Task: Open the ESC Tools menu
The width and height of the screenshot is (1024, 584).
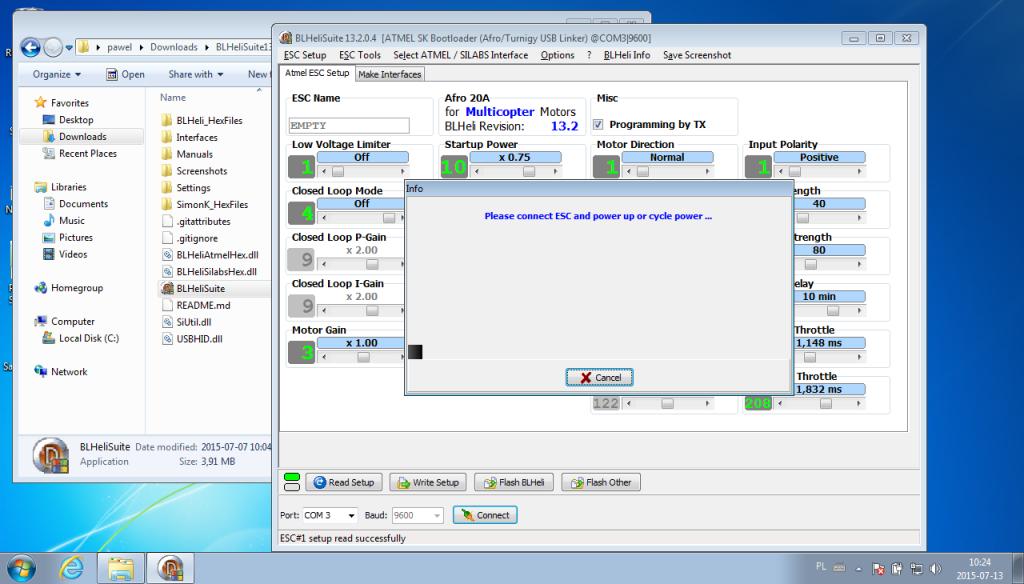Action: (x=359, y=55)
